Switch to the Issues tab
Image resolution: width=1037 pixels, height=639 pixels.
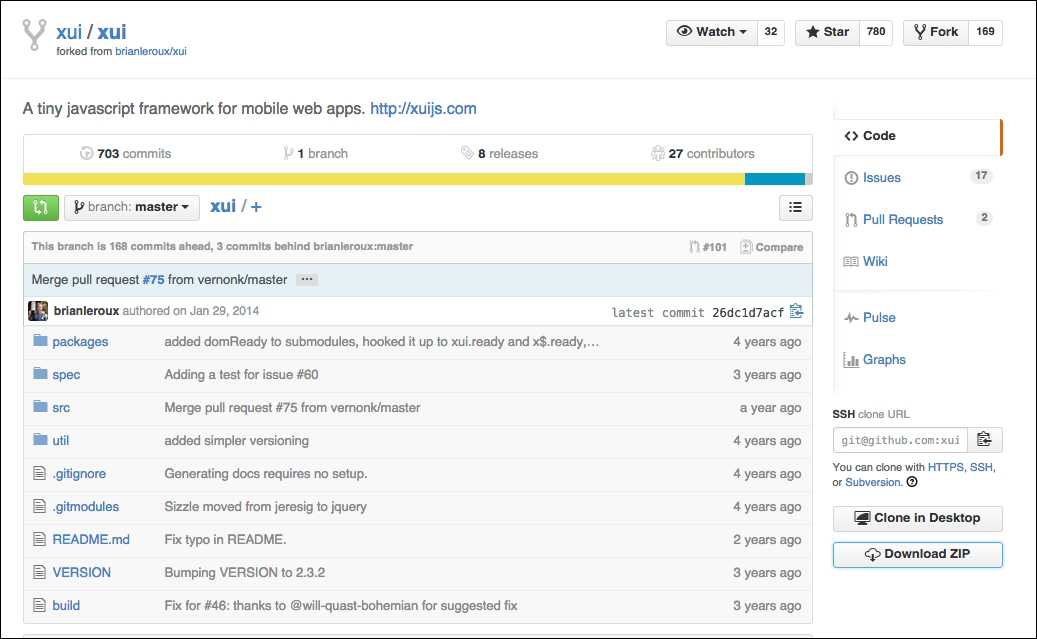[x=918, y=177]
